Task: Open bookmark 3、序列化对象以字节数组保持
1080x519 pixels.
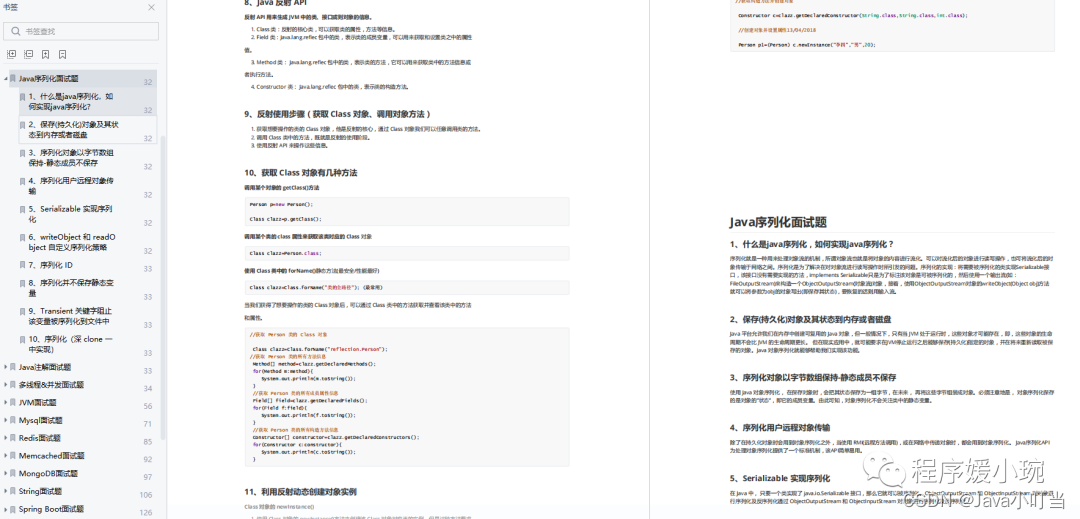Action: coord(71,158)
